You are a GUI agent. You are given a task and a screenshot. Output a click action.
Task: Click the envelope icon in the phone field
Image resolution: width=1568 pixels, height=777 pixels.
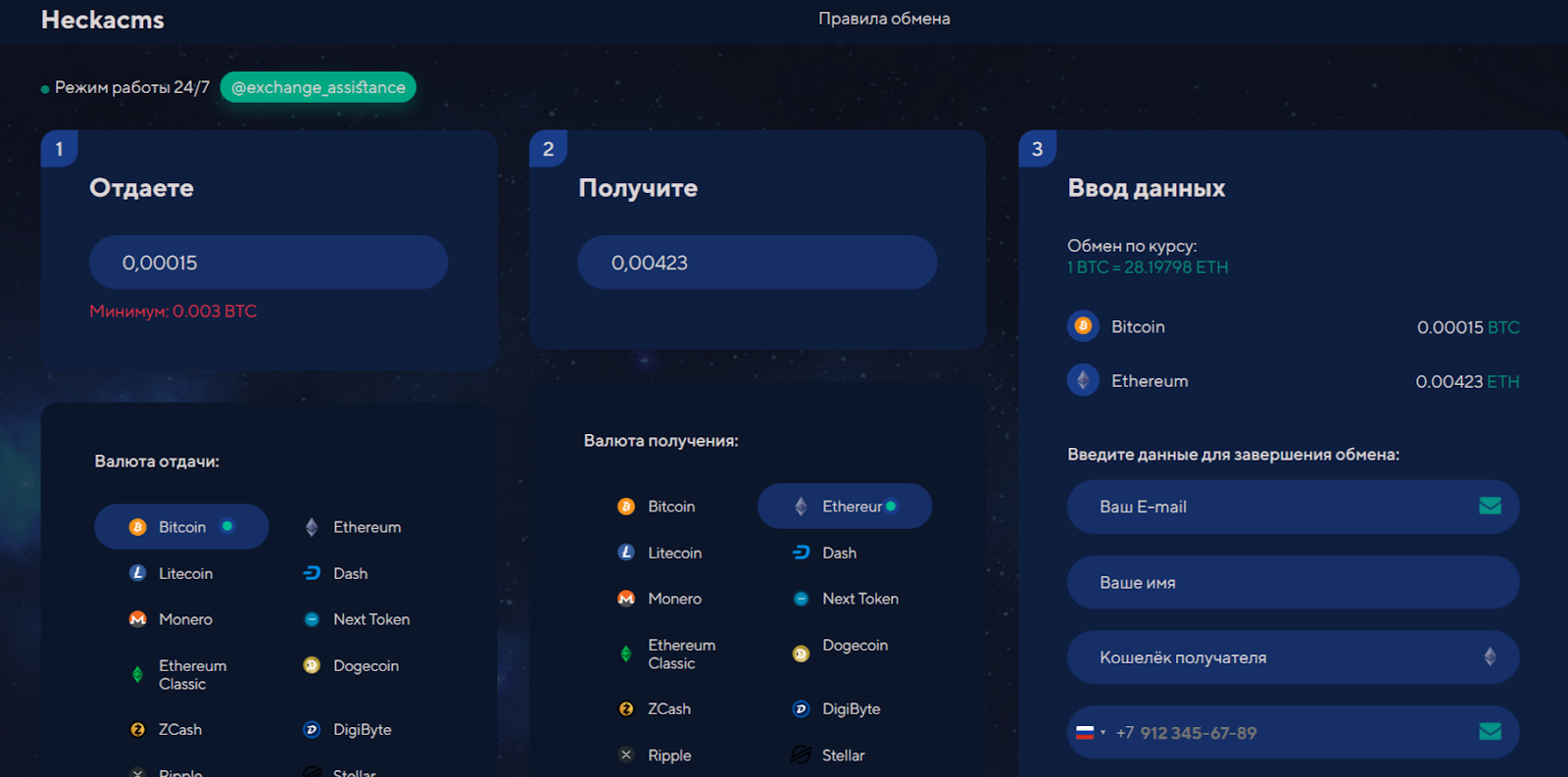click(1491, 731)
